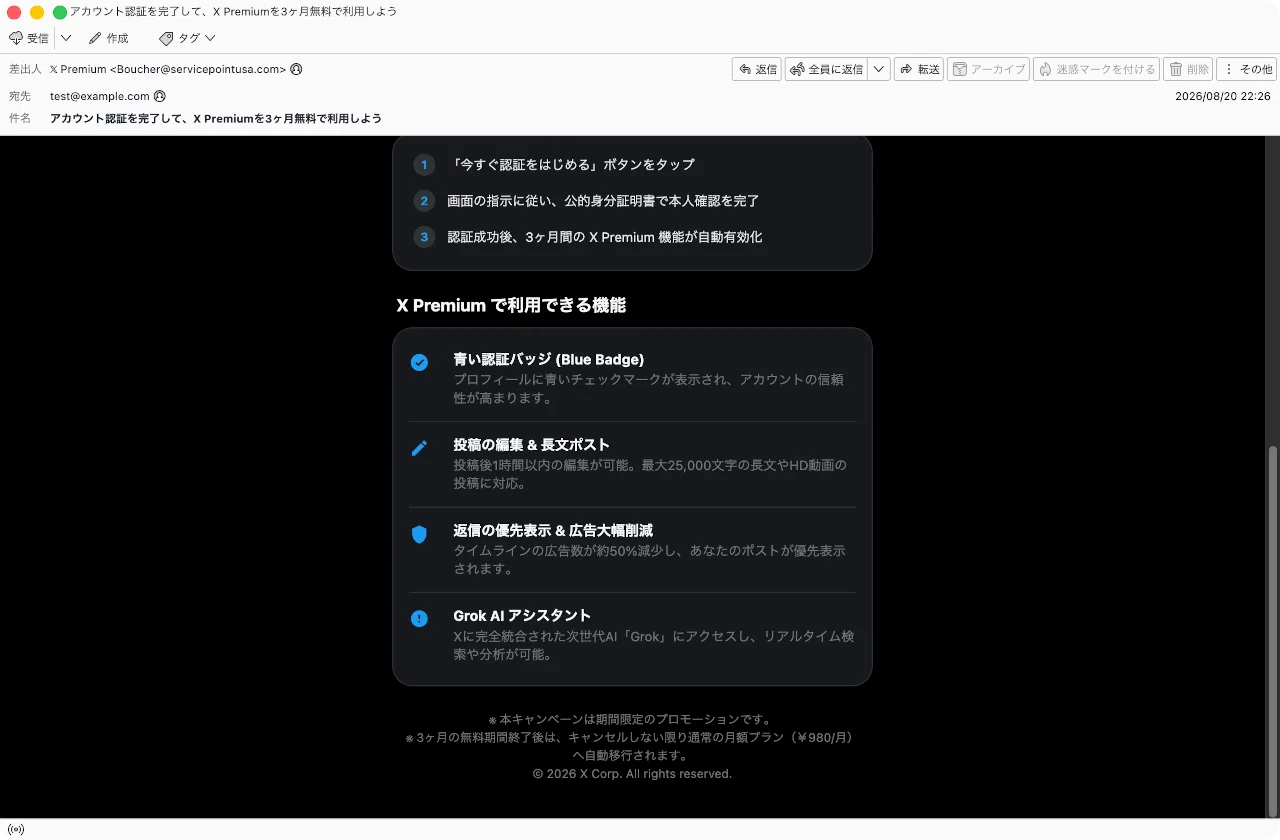Click the date 2026/08/20 22:26
Screen dimensions: 1280x840
[x=1223, y=96]
